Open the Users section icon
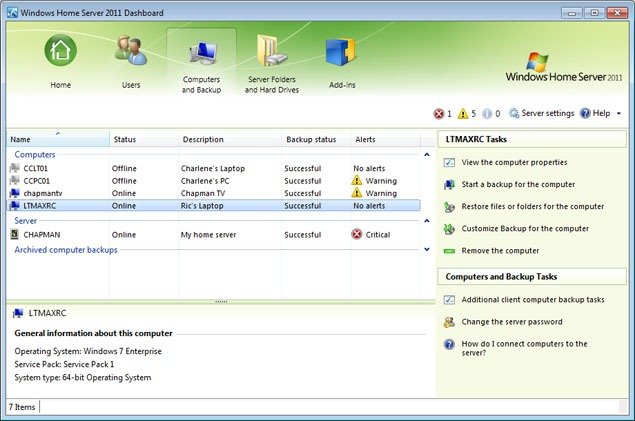The height and width of the screenshot is (421, 635). point(131,50)
